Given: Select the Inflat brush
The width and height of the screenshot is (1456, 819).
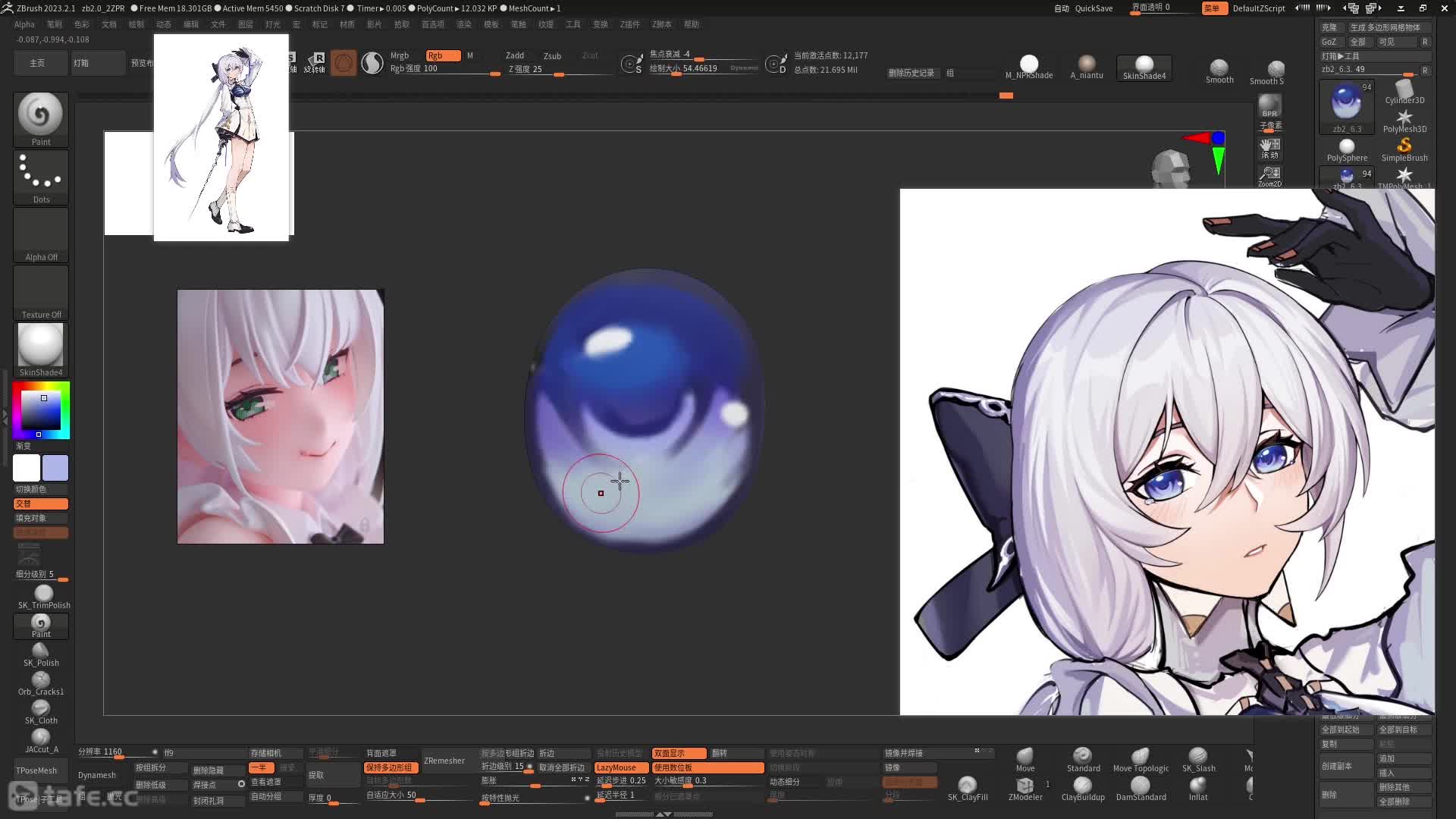Looking at the screenshot, I should (1198, 789).
